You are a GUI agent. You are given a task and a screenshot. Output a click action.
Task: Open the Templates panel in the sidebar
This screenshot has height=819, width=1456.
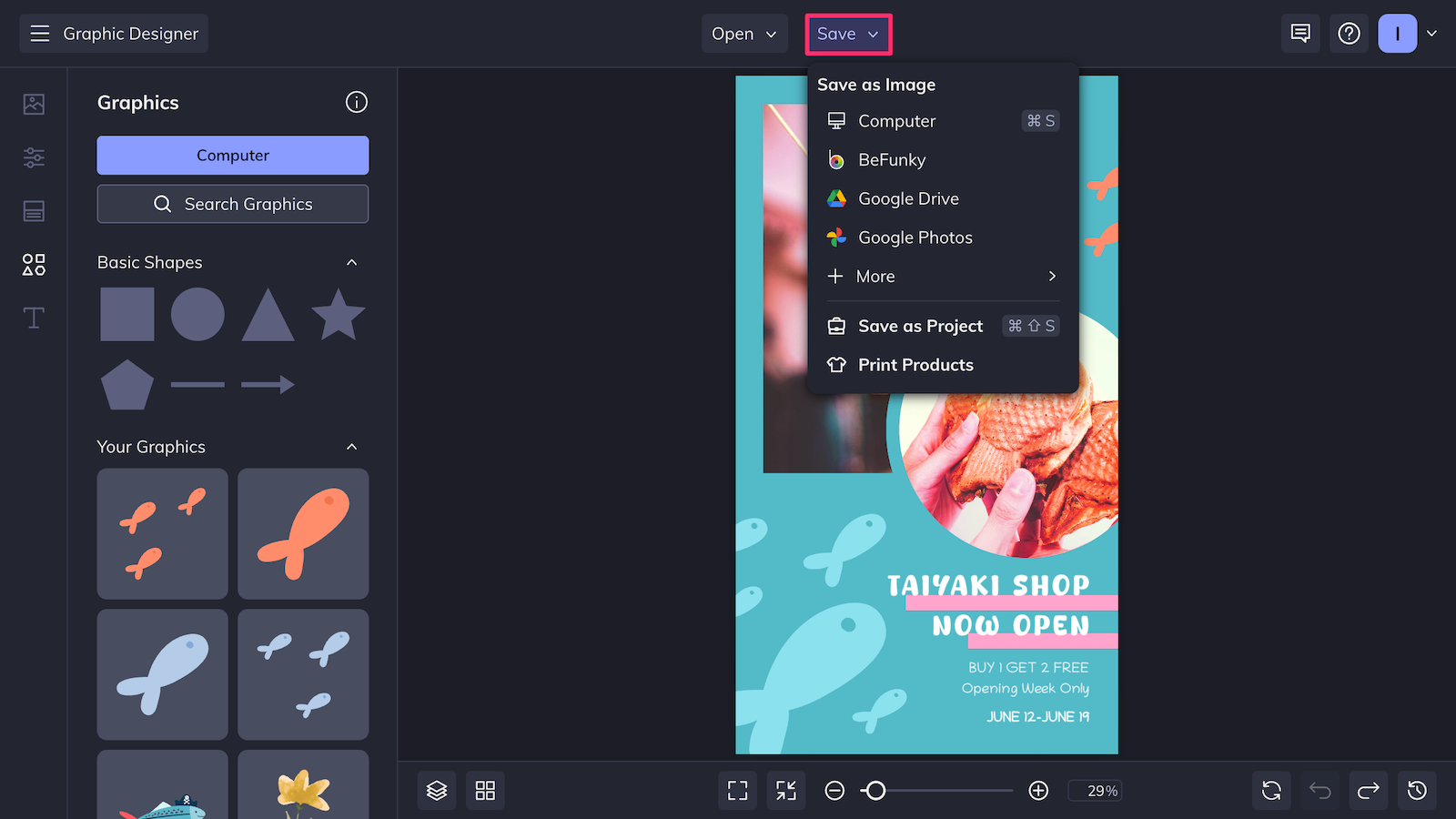point(33,211)
